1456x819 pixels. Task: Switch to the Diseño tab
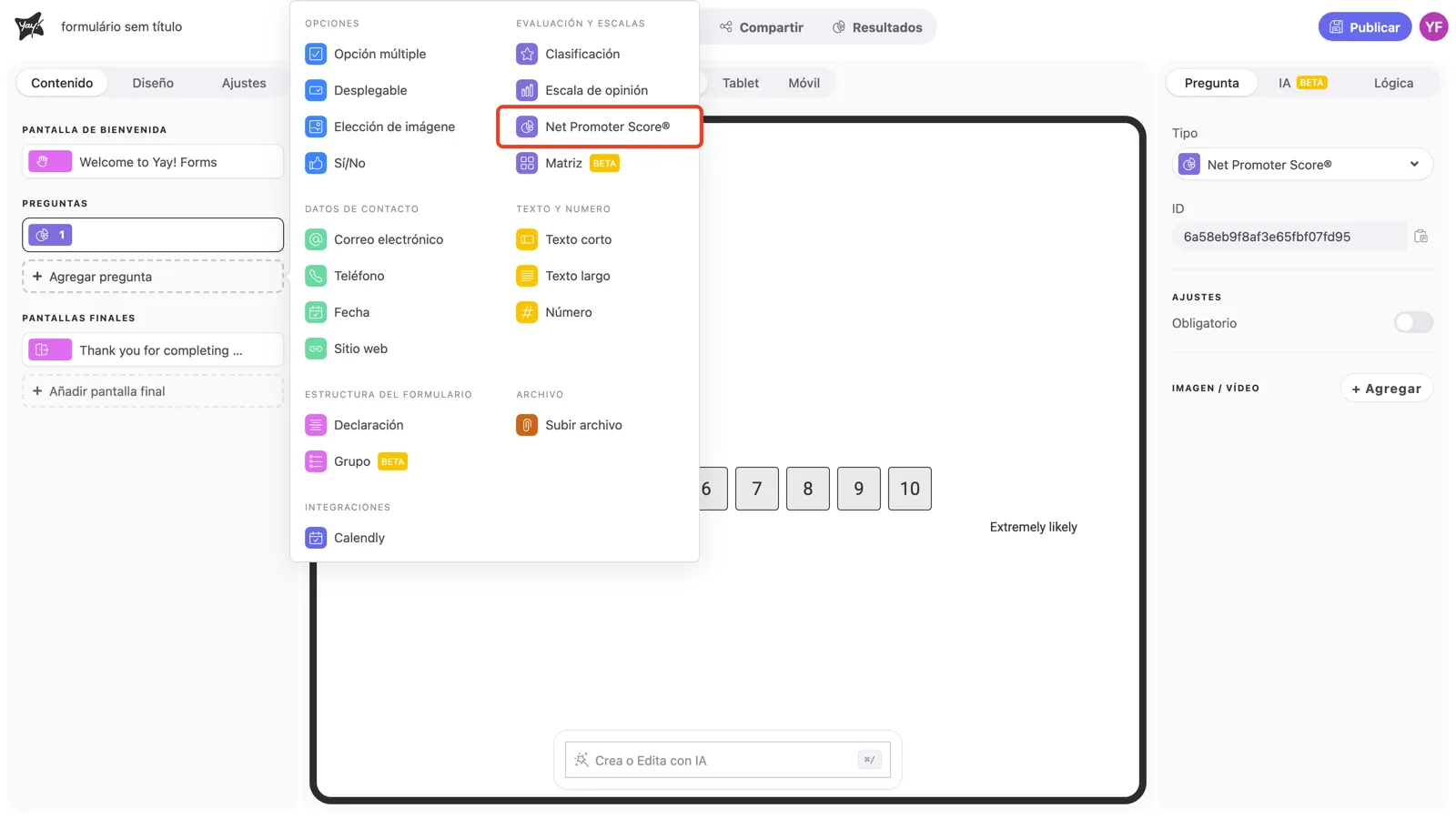pos(153,83)
